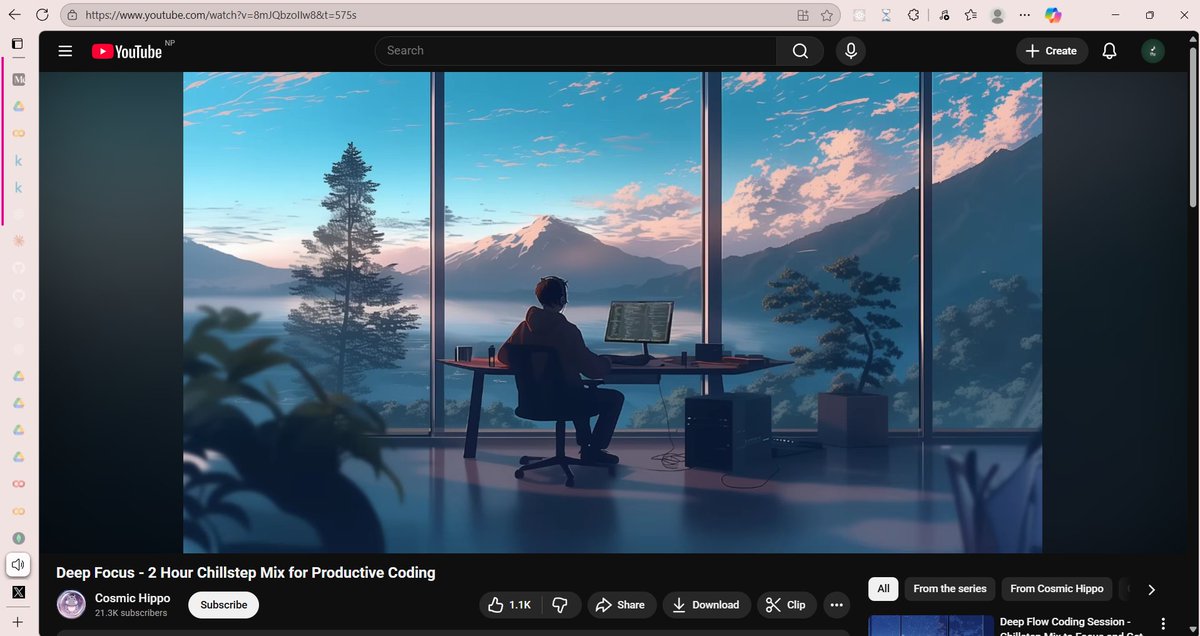Open YouTube notifications bell
The width and height of the screenshot is (1200, 636).
(1109, 50)
